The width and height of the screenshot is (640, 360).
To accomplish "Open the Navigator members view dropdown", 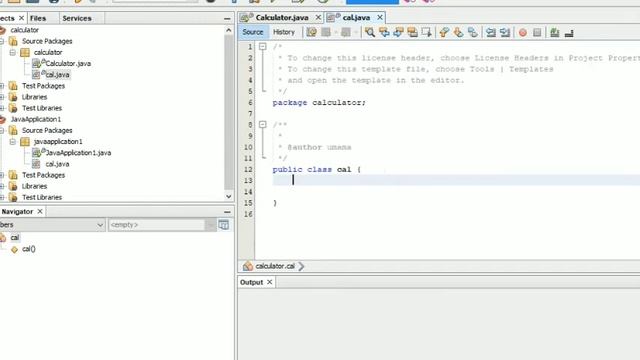I will click(x=100, y=225).
